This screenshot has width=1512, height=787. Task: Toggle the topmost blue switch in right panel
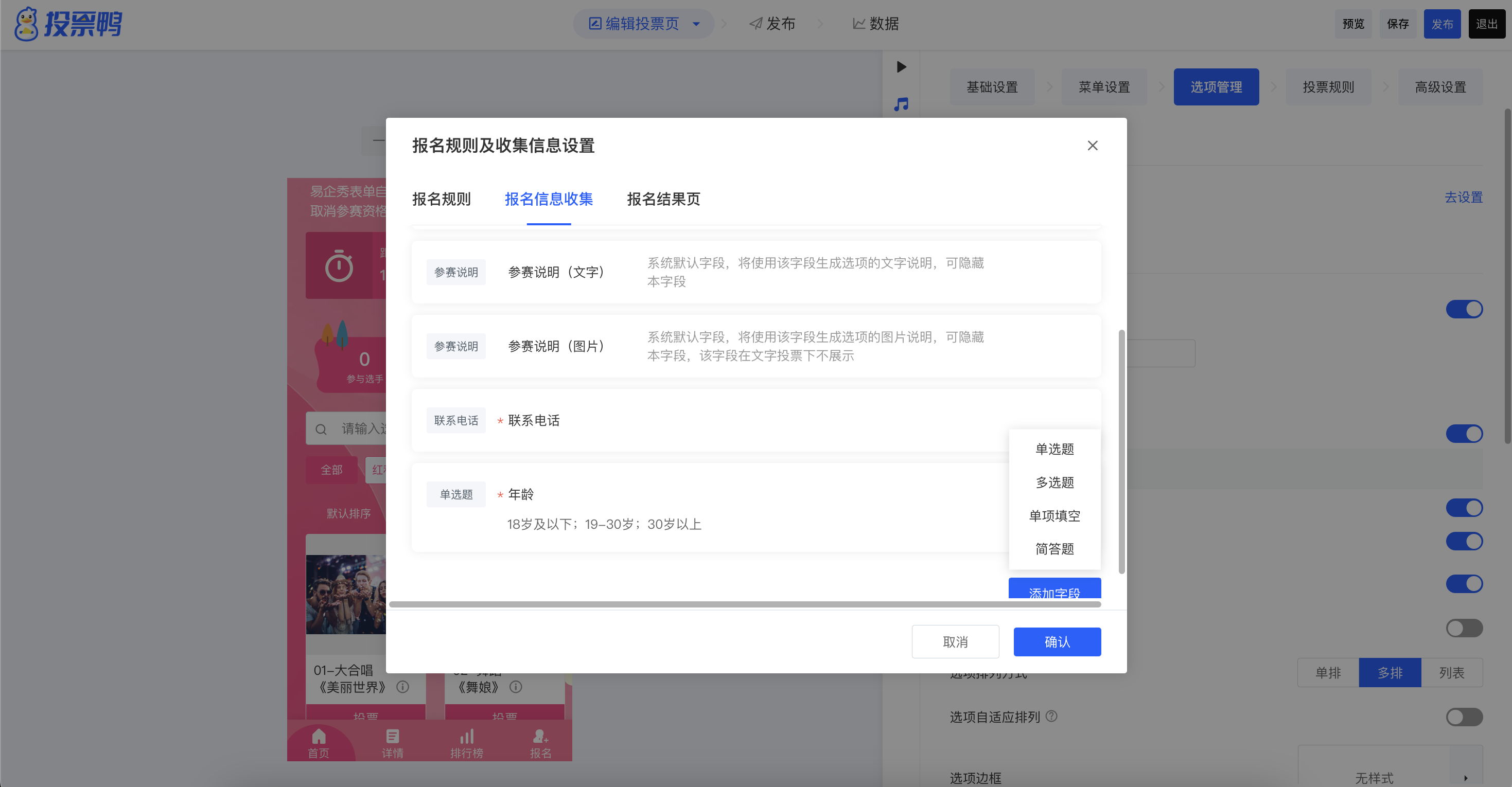tap(1464, 309)
